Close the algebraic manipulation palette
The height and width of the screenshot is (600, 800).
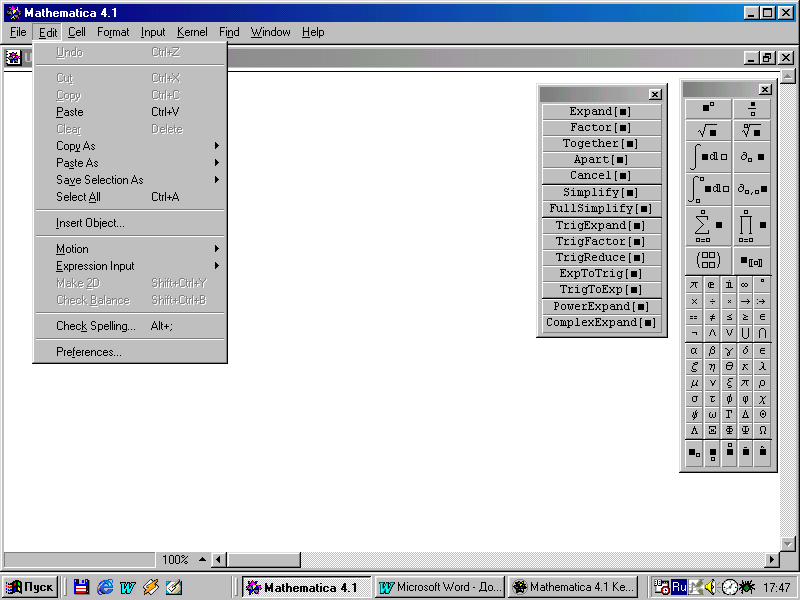click(x=655, y=94)
